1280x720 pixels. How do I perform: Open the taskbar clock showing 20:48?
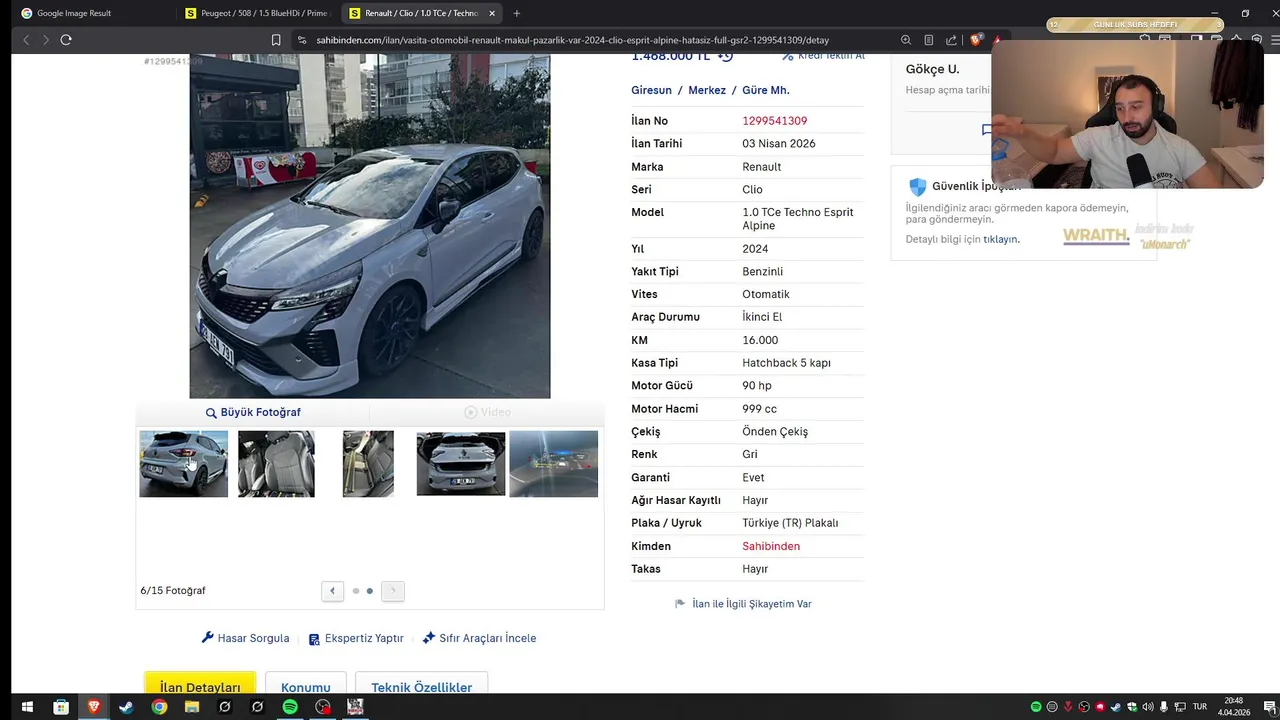point(1234,707)
